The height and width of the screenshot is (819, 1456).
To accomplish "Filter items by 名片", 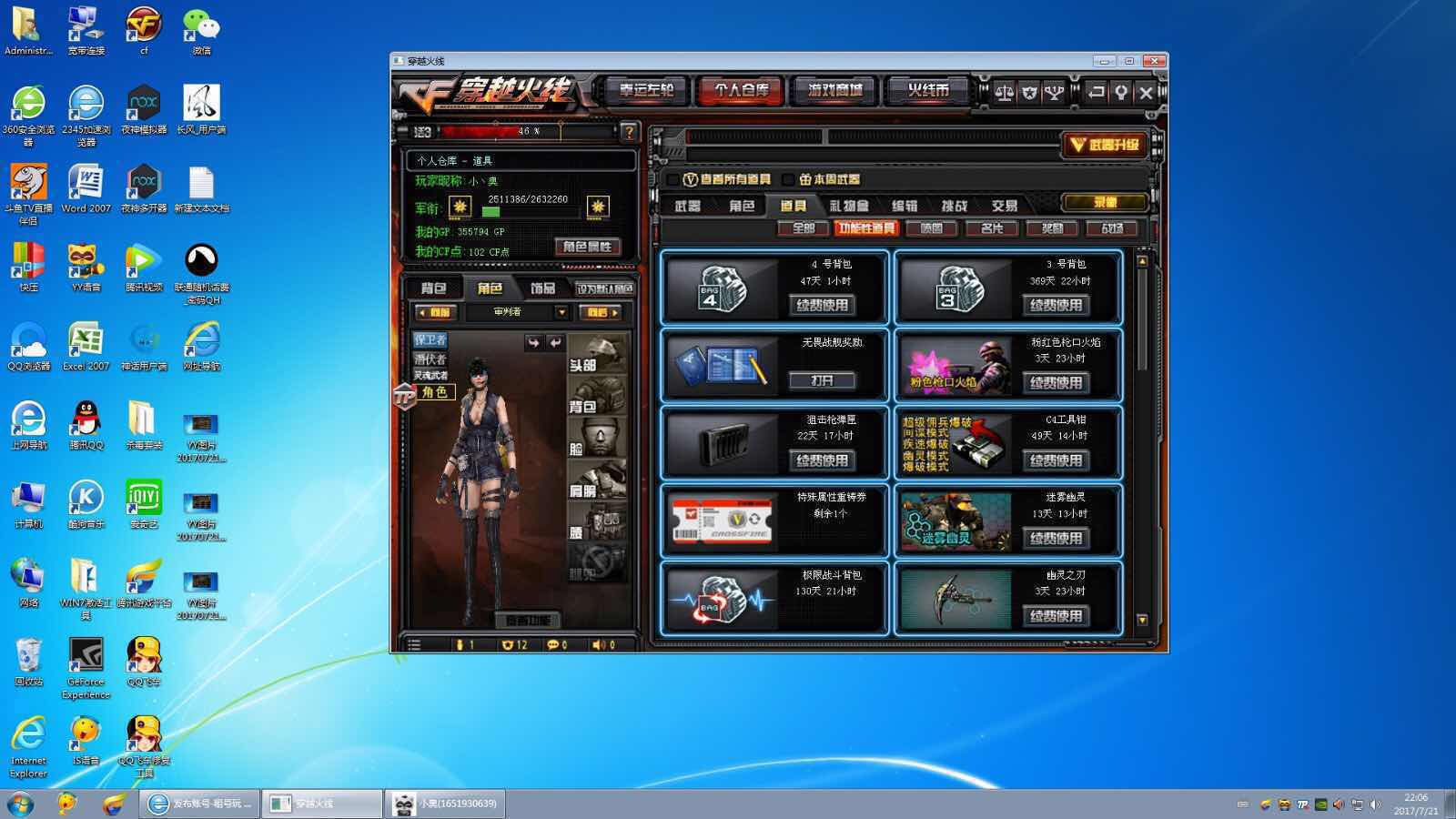I will tap(992, 228).
